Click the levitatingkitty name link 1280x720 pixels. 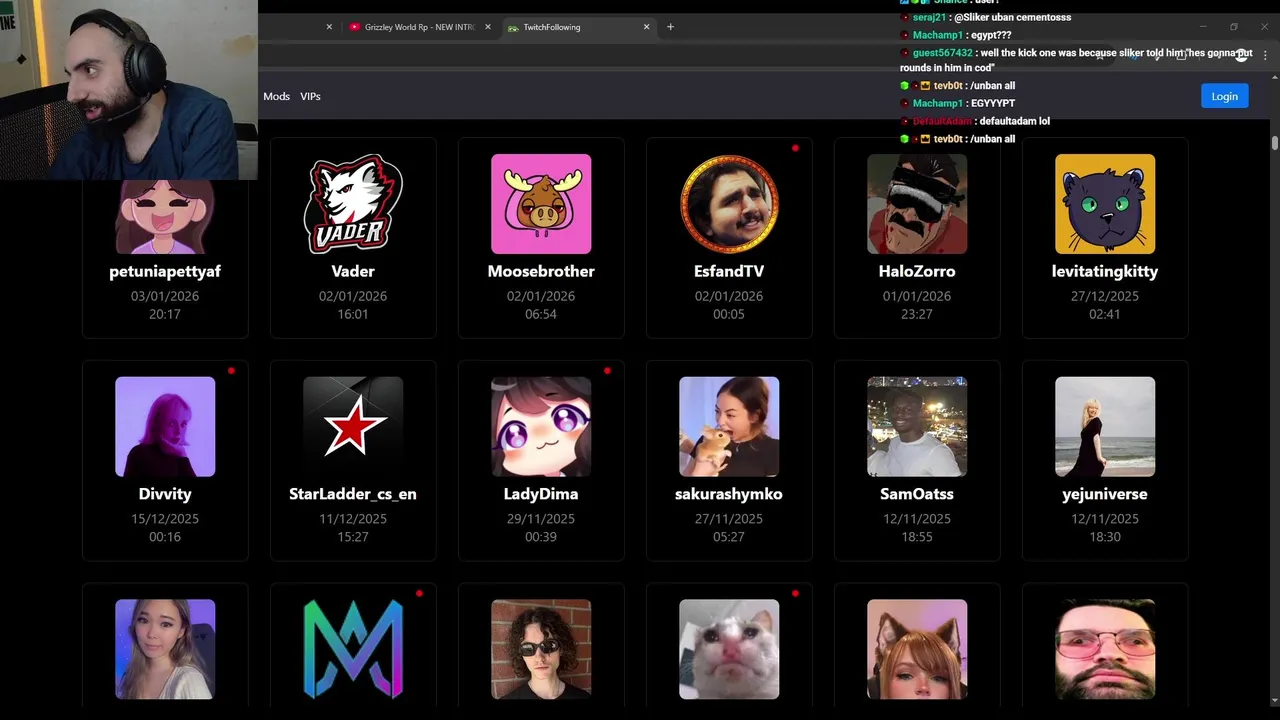click(x=1105, y=271)
